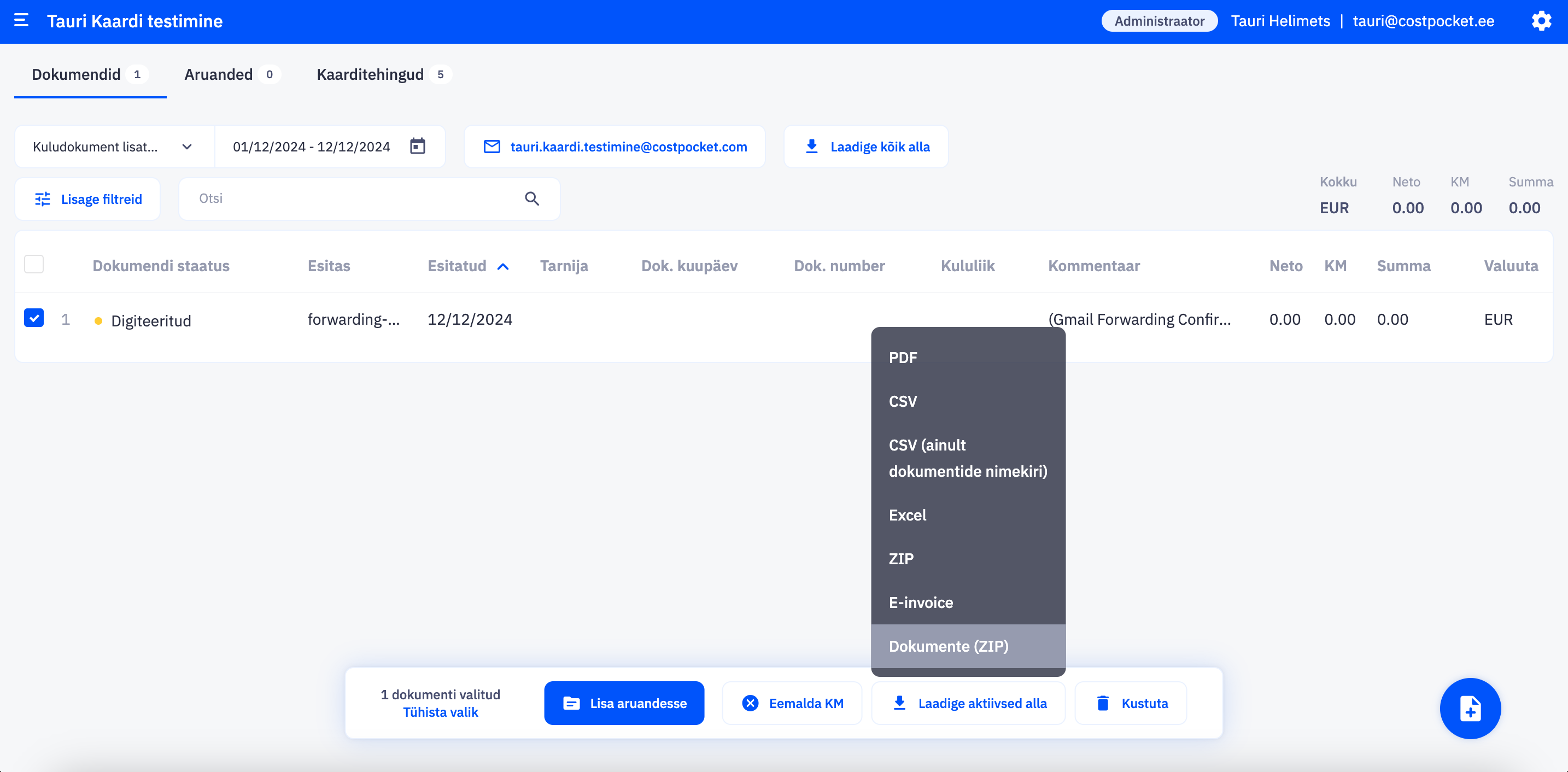This screenshot has height=772, width=1568.
Task: Click the Valuuta column header
Action: coord(1511,266)
